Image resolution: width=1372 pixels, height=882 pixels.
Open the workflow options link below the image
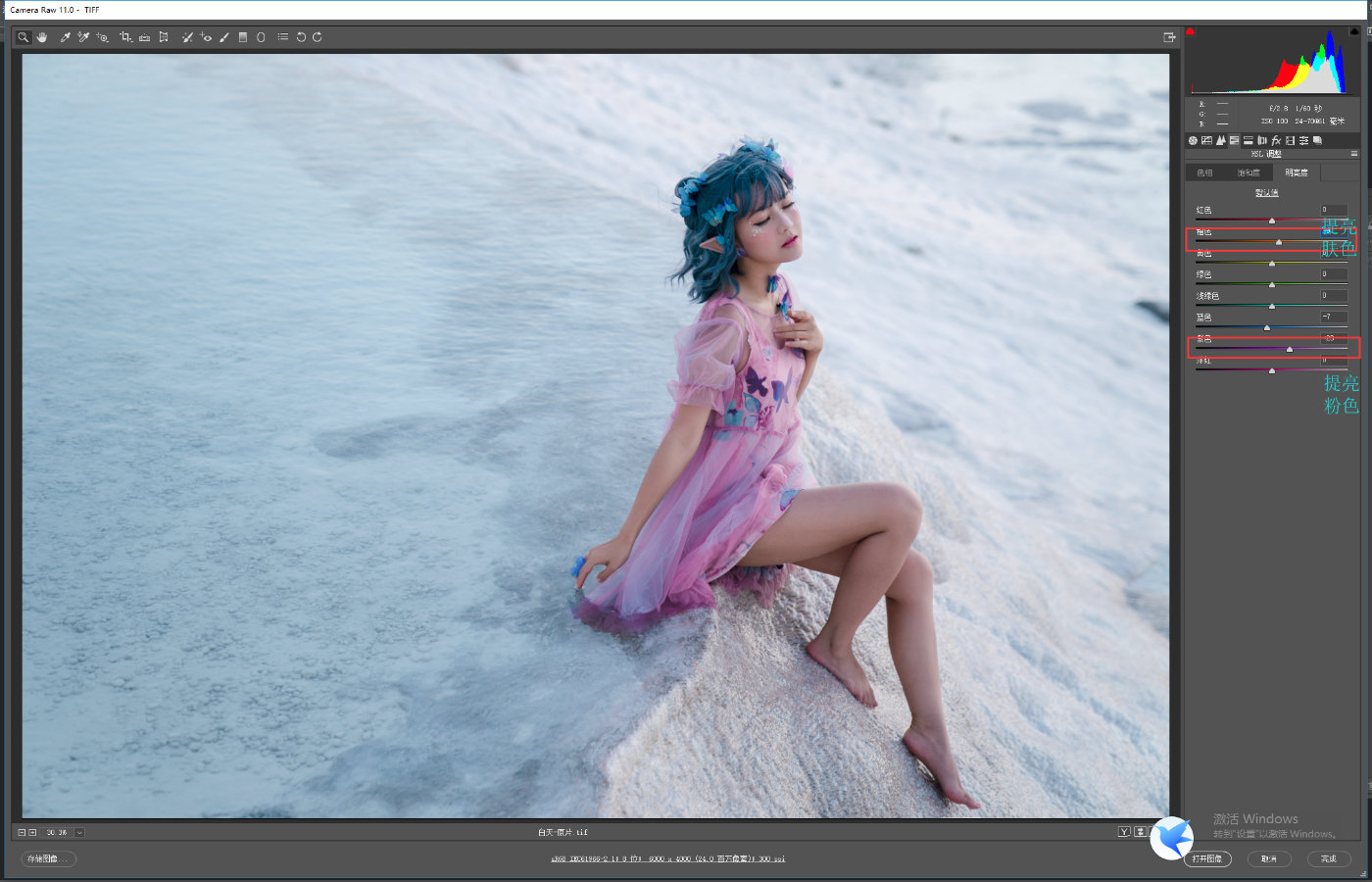coord(667,858)
